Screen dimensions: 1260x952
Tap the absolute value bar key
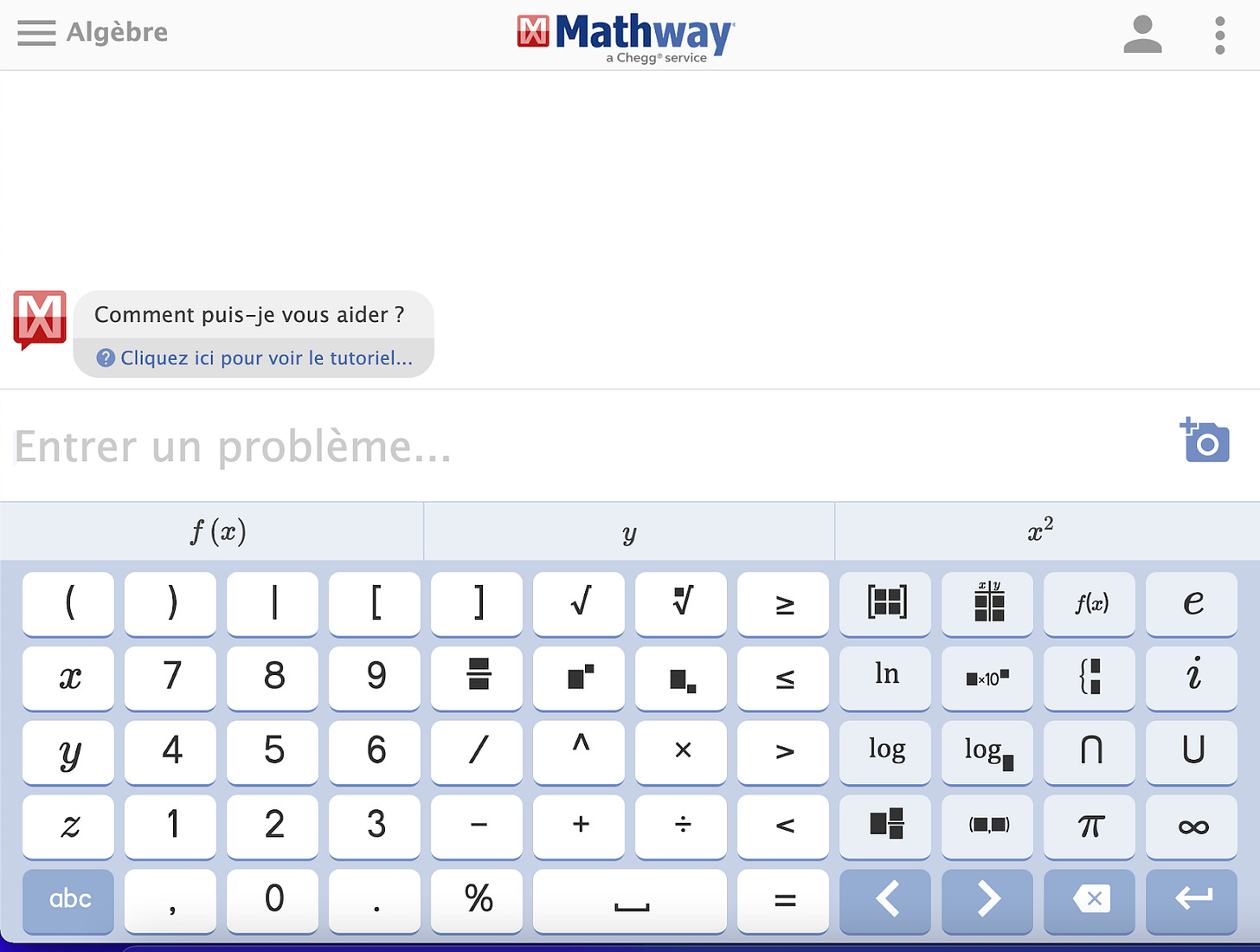click(x=273, y=604)
